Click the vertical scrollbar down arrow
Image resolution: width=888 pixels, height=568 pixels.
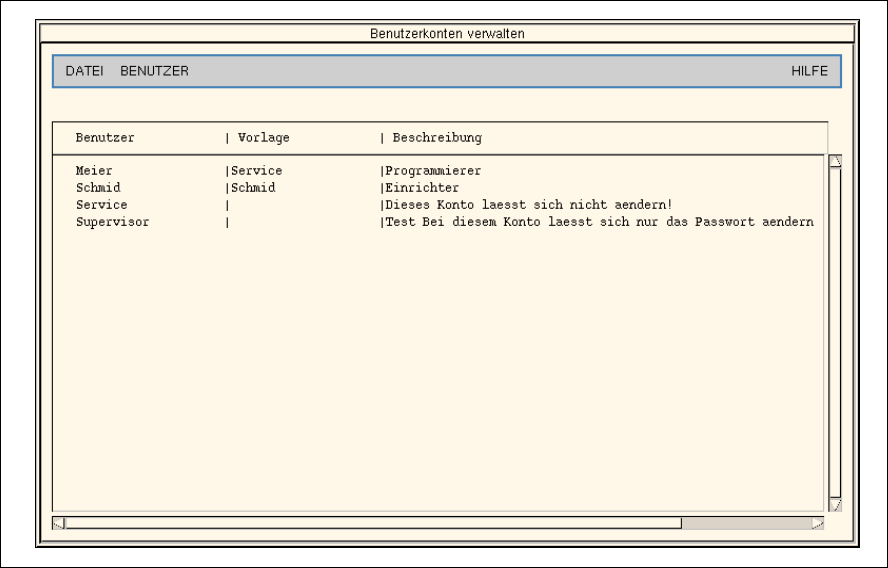pos(836,505)
